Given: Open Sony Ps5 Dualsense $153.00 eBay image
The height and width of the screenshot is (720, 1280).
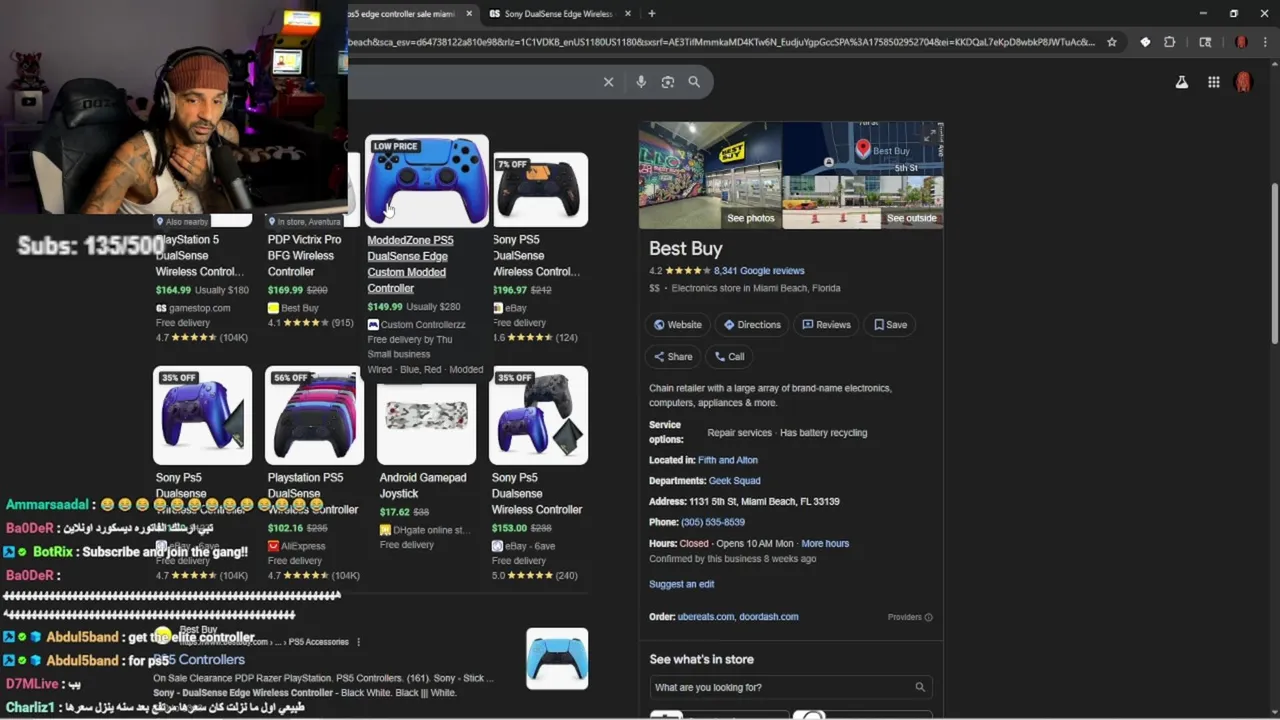Looking at the screenshot, I should [x=539, y=415].
